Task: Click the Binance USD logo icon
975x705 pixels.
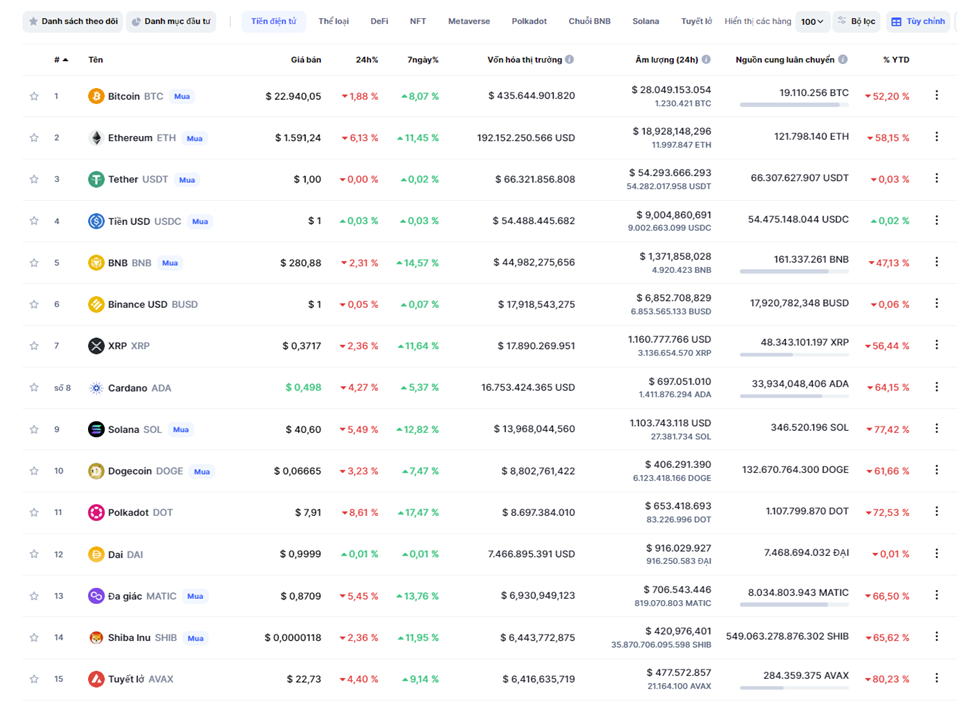Action: (x=96, y=305)
